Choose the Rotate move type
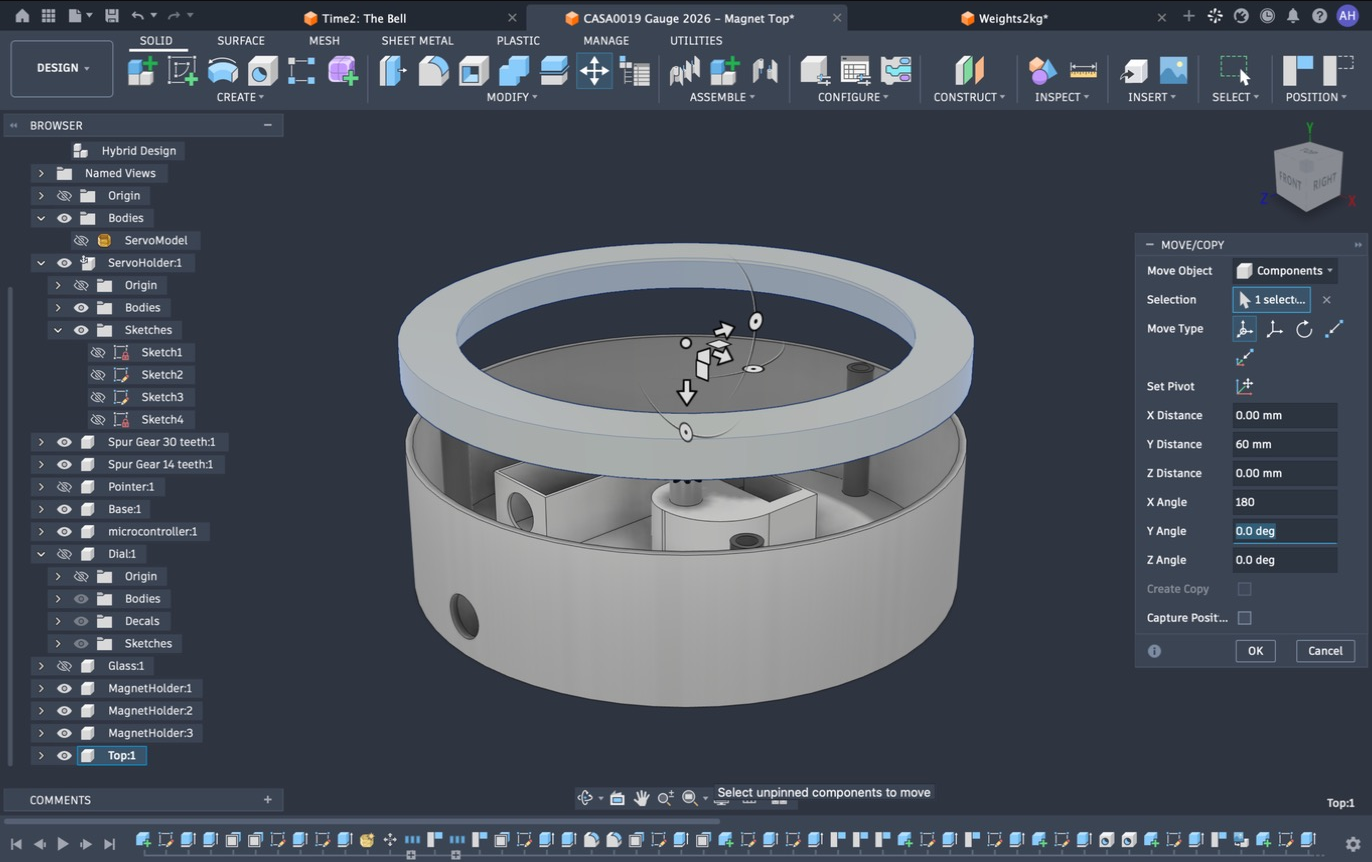The image size is (1372, 862). (1304, 329)
